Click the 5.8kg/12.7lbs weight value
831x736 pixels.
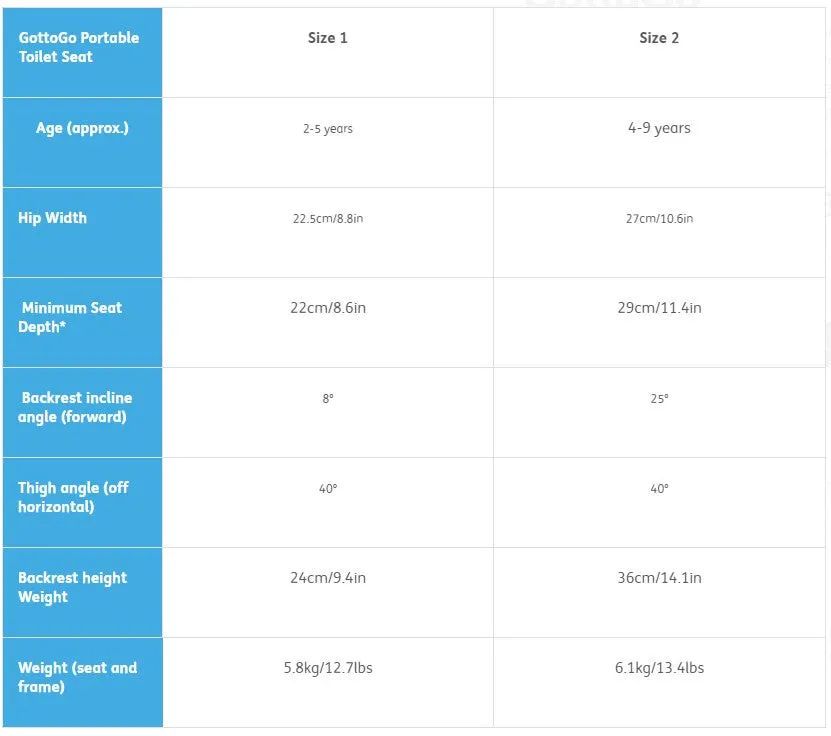coord(328,668)
